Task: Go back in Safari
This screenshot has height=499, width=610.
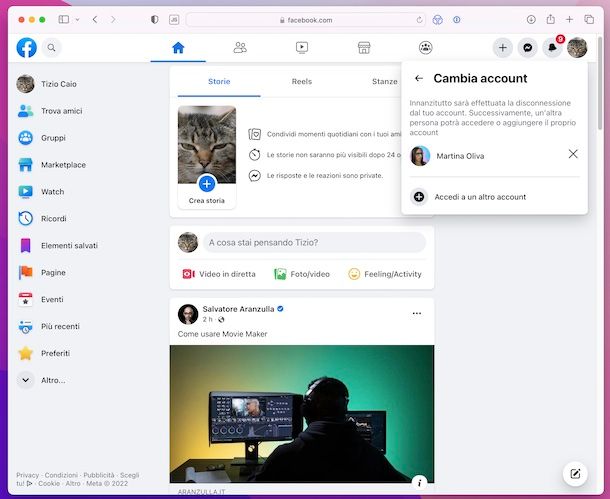Action: (x=95, y=19)
